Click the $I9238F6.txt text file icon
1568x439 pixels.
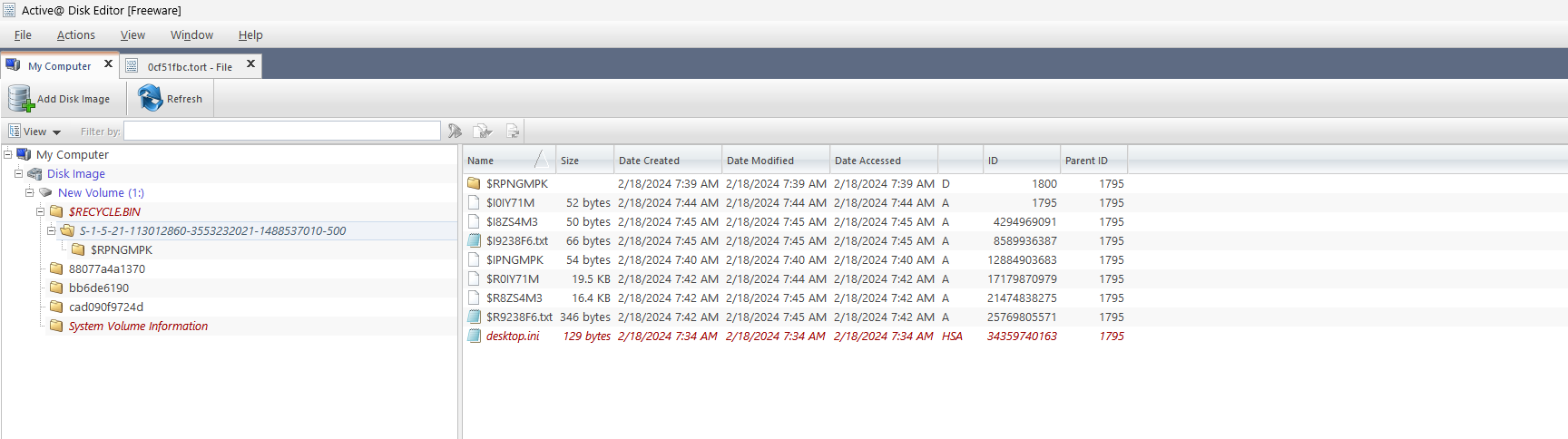[474, 241]
